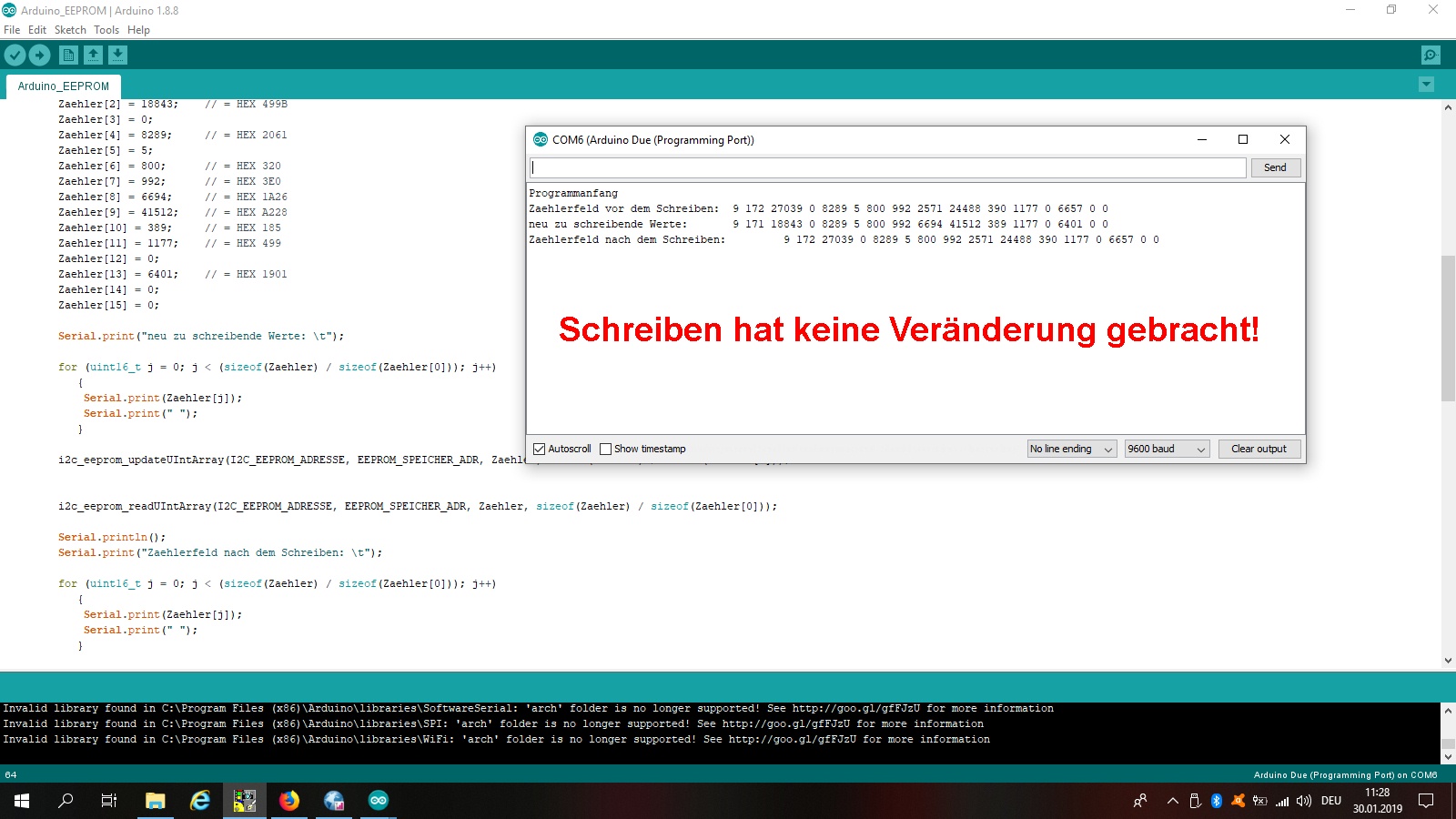This screenshot has height=819, width=1456.
Task: Click the 'Programmanfang' output line
Action: [573, 193]
